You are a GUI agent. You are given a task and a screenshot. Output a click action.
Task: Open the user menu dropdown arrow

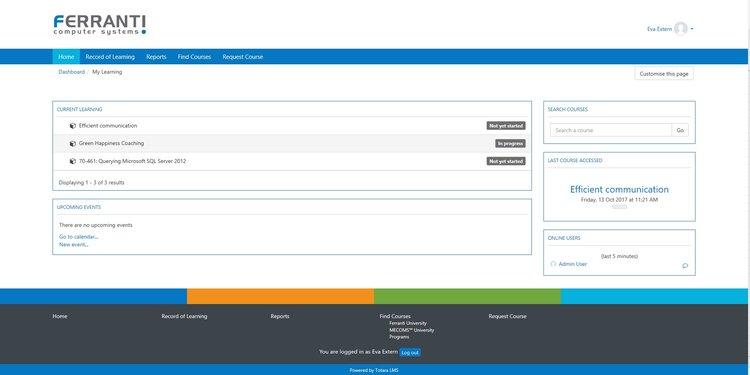692,29
